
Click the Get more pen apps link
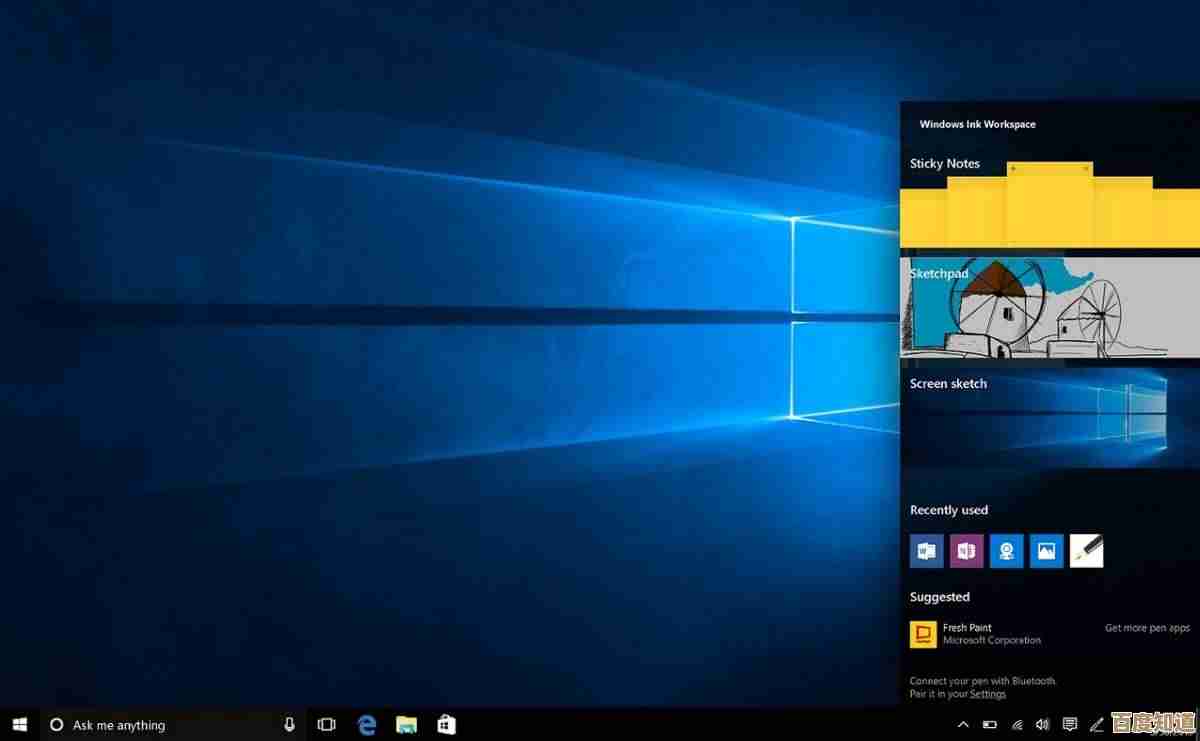click(x=1147, y=628)
